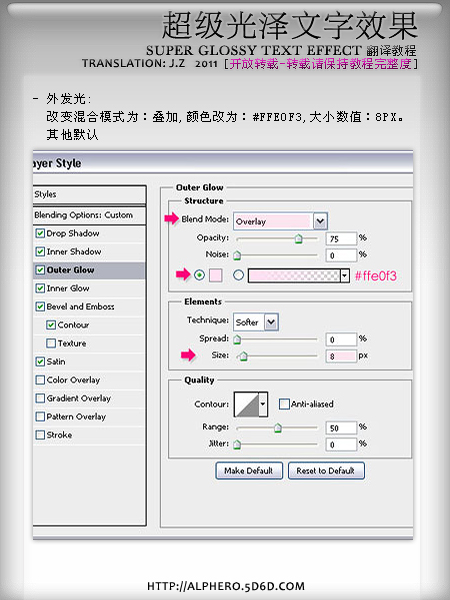This screenshot has height=600, width=450.
Task: Enable the Stroke checkbox
Action: tap(40, 435)
